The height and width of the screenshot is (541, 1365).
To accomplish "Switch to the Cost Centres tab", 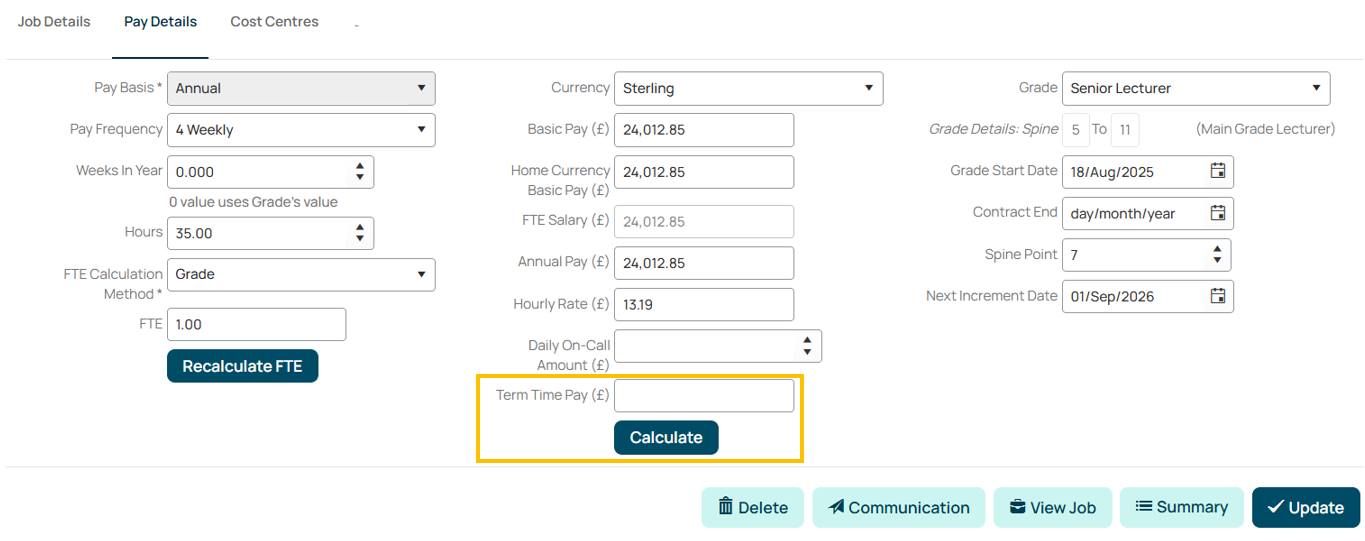I will click(x=274, y=21).
